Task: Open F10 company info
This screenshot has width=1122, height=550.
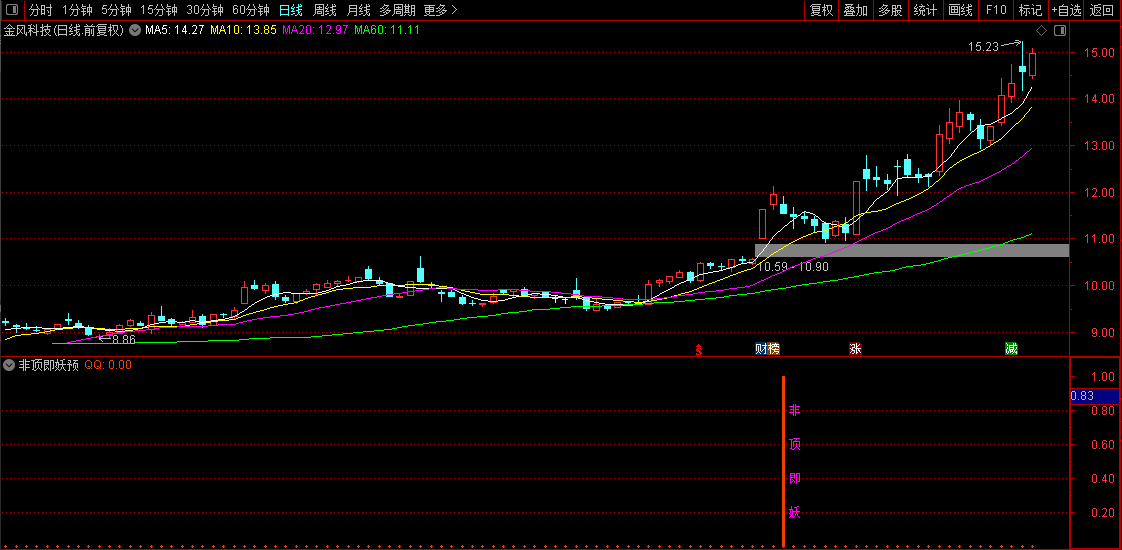Action: point(996,10)
